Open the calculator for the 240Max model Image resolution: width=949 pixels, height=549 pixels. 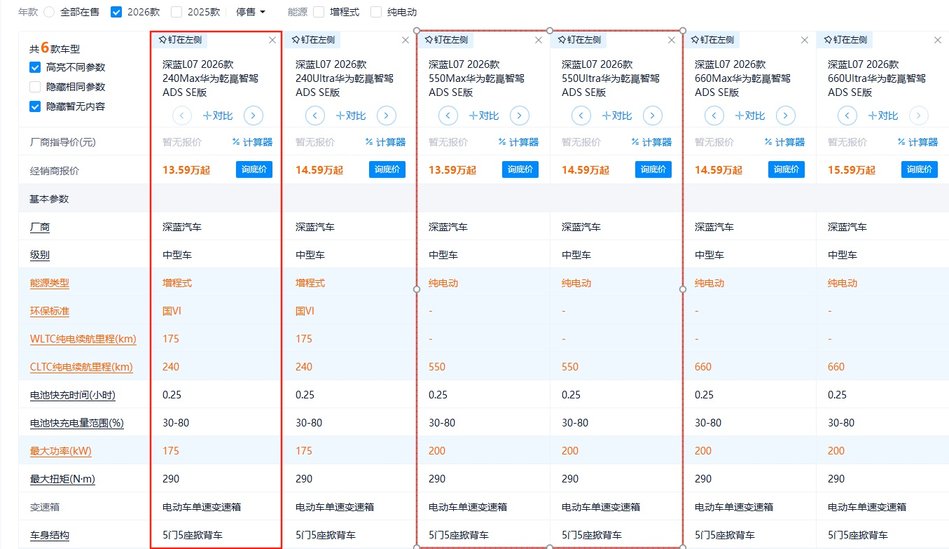(252, 142)
